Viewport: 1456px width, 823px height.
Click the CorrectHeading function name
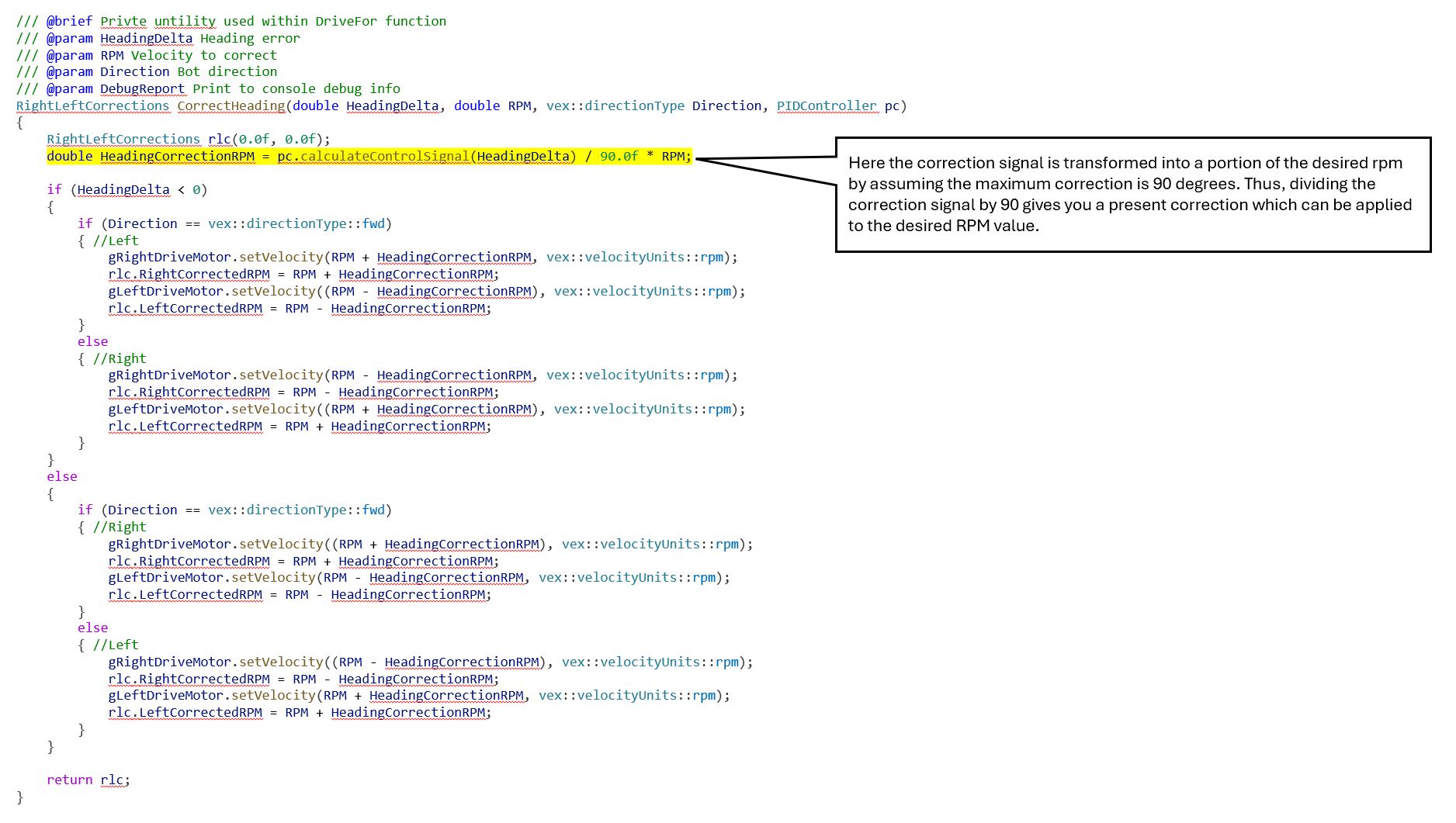[231, 105]
